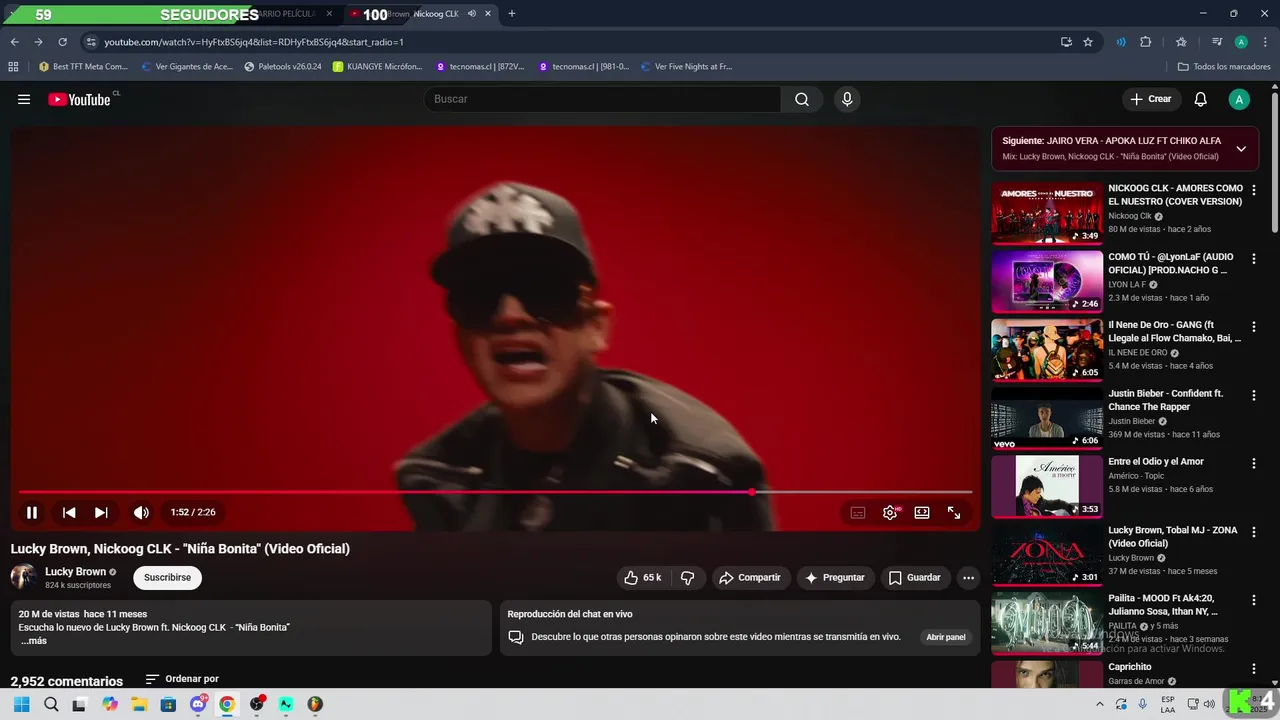Open the live chat replay with Abrir panel
This screenshot has width=1280, height=720.
pos(946,637)
